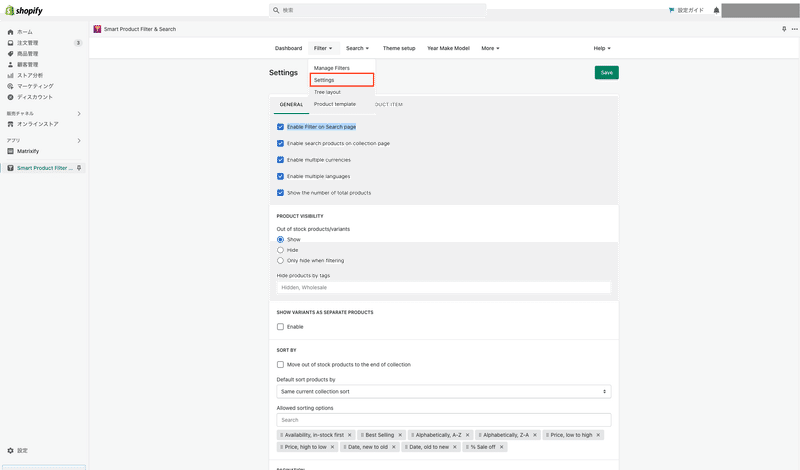The height and width of the screenshot is (470, 800).
Task: Open the More dropdown menu
Action: pyautogui.click(x=490, y=48)
